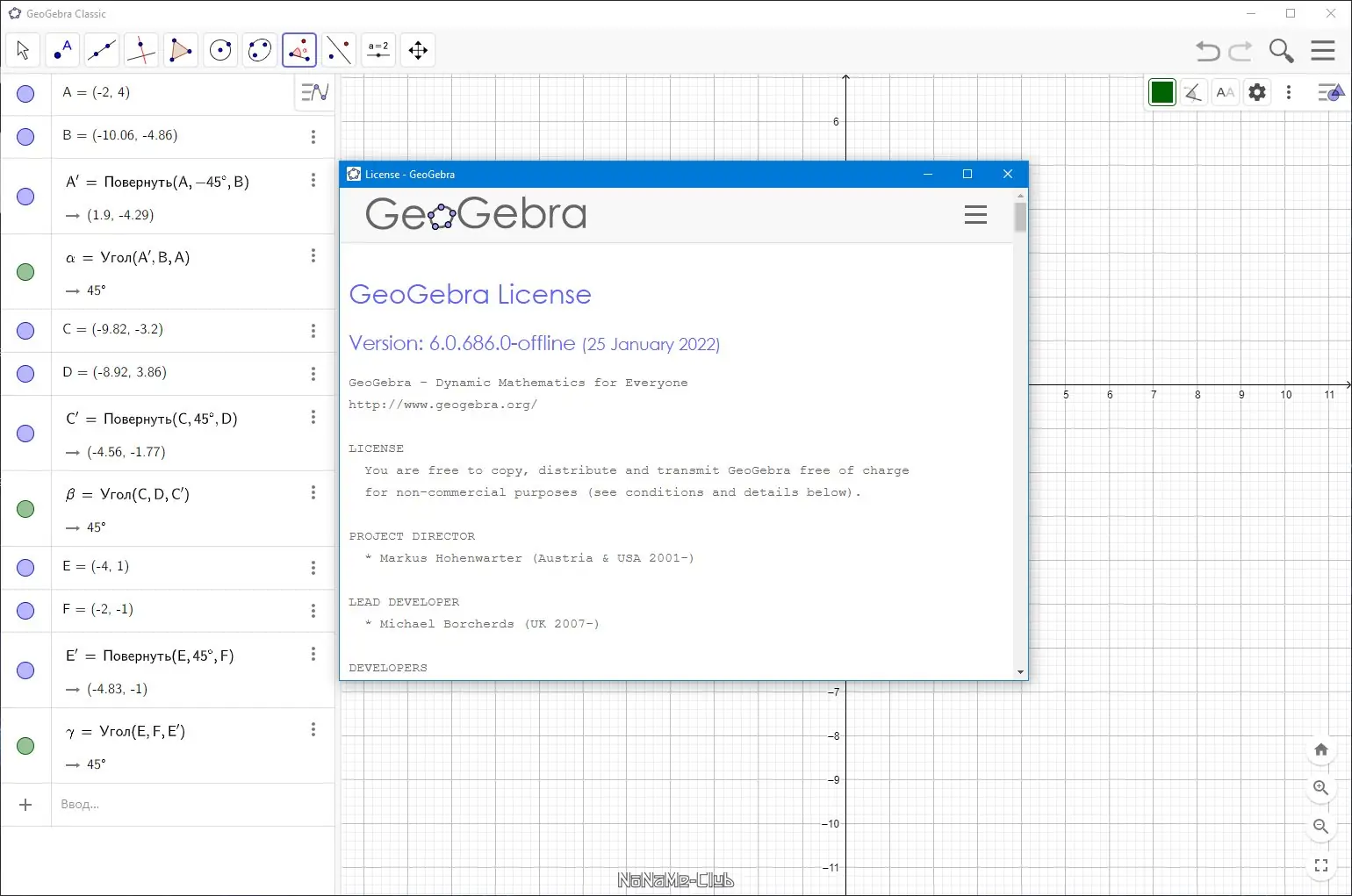Expand more options for angle γ
Viewport: 1352px width, 896px height.
tap(313, 729)
